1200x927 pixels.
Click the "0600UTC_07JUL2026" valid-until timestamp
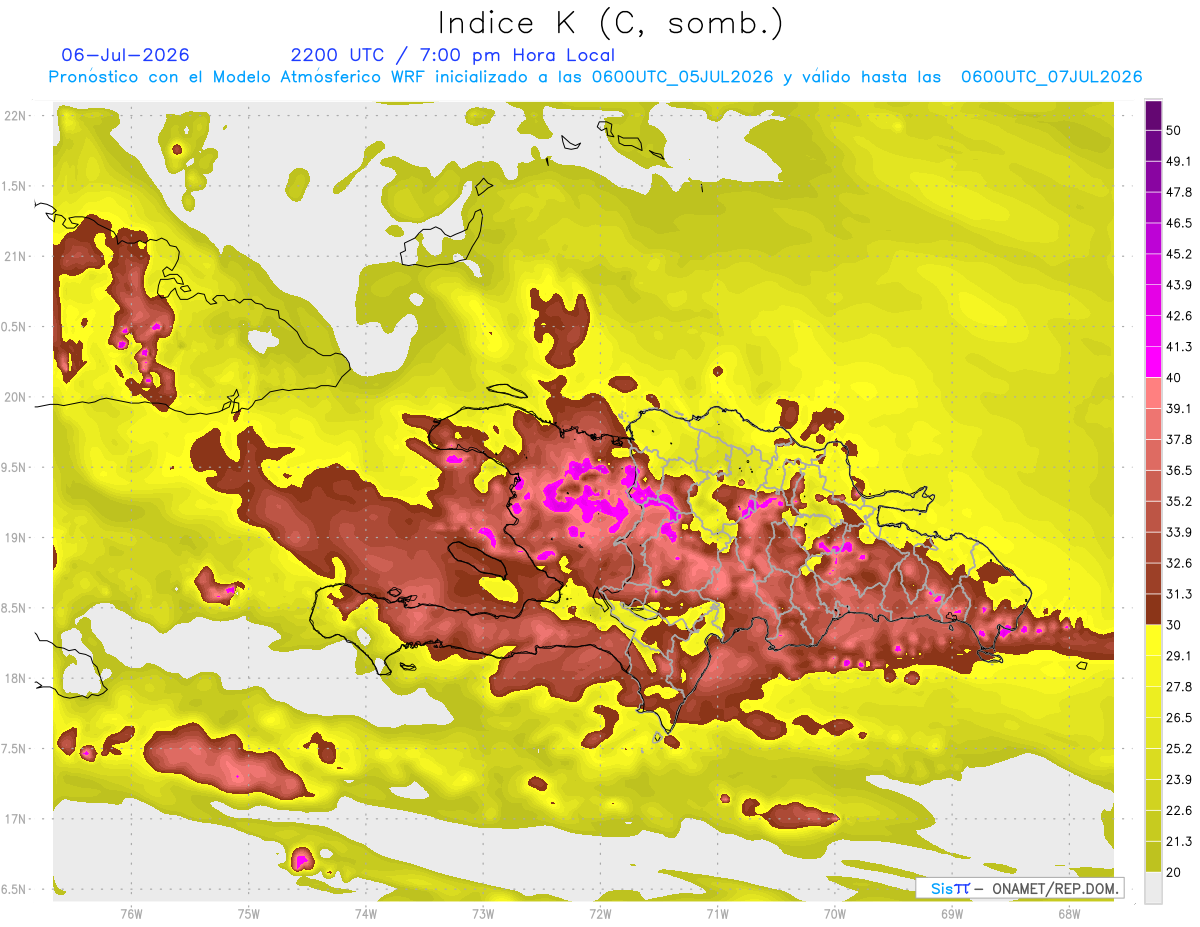pyautogui.click(x=1051, y=77)
